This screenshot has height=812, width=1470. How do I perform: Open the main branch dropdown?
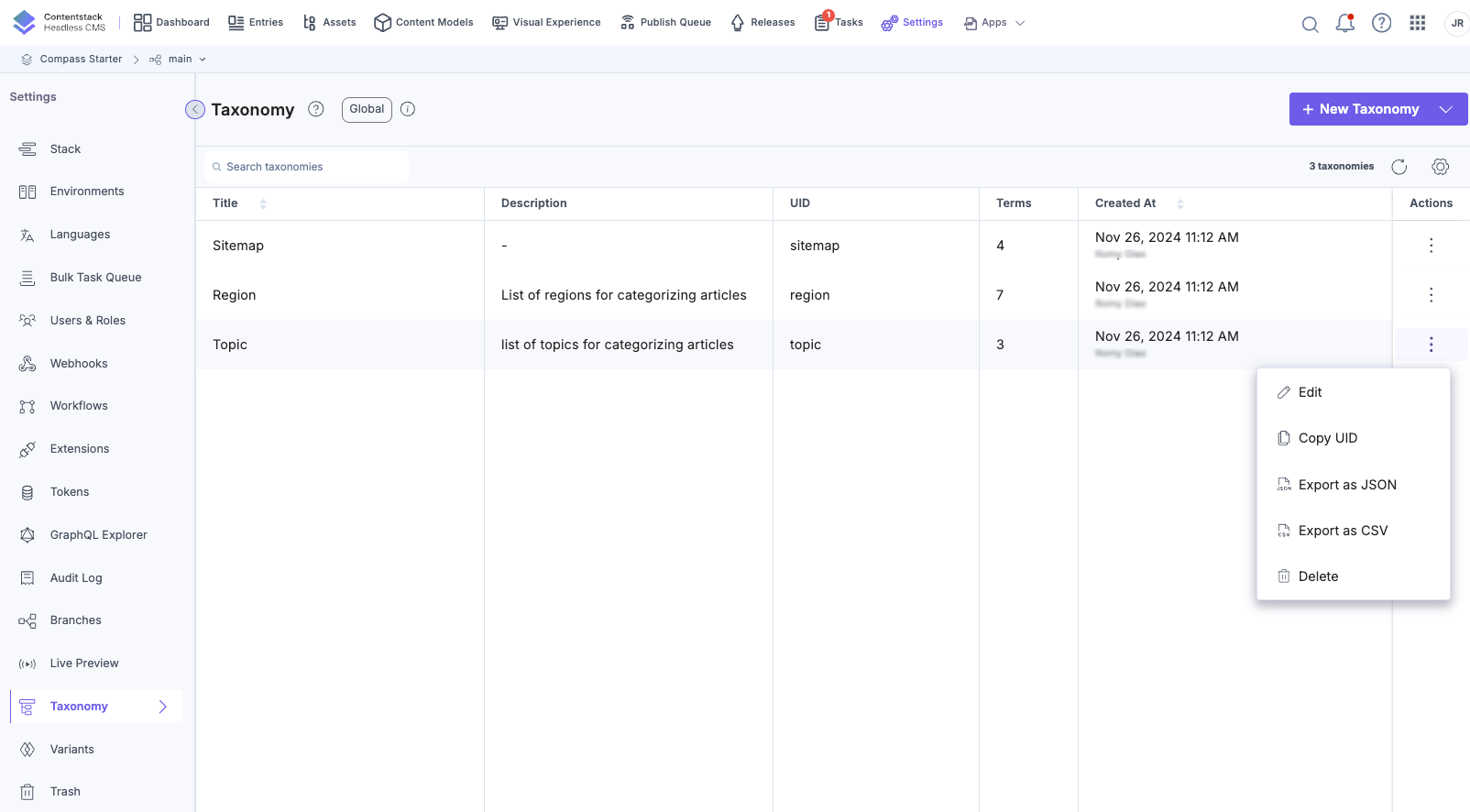coord(179,60)
